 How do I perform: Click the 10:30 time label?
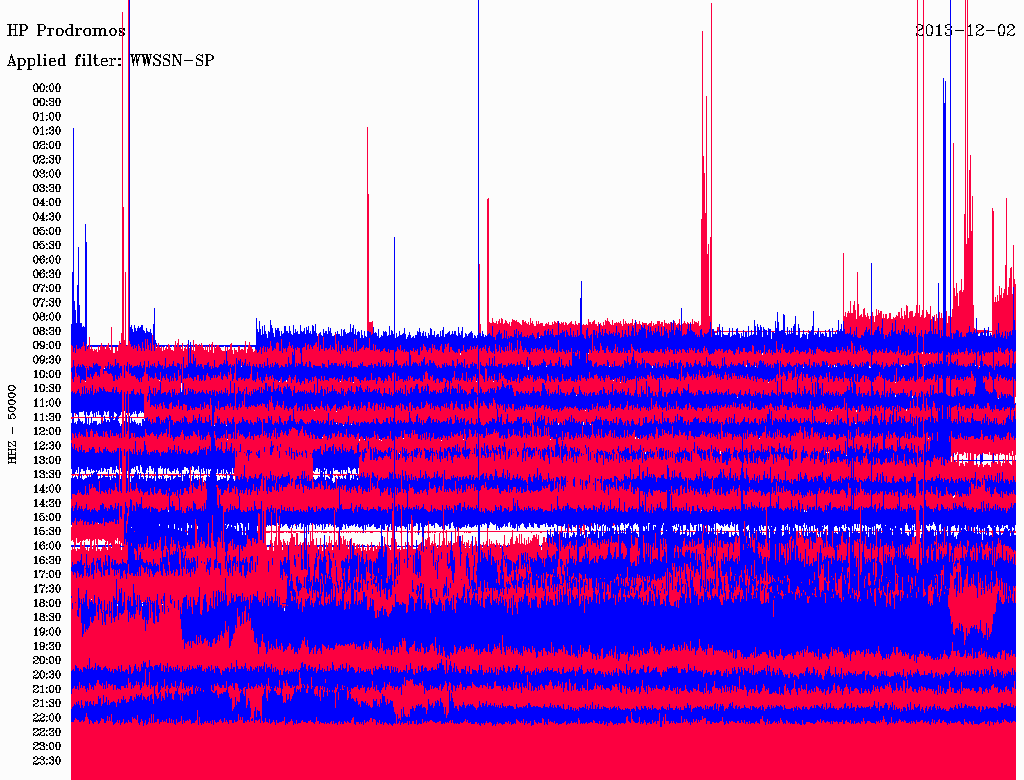coord(47,388)
